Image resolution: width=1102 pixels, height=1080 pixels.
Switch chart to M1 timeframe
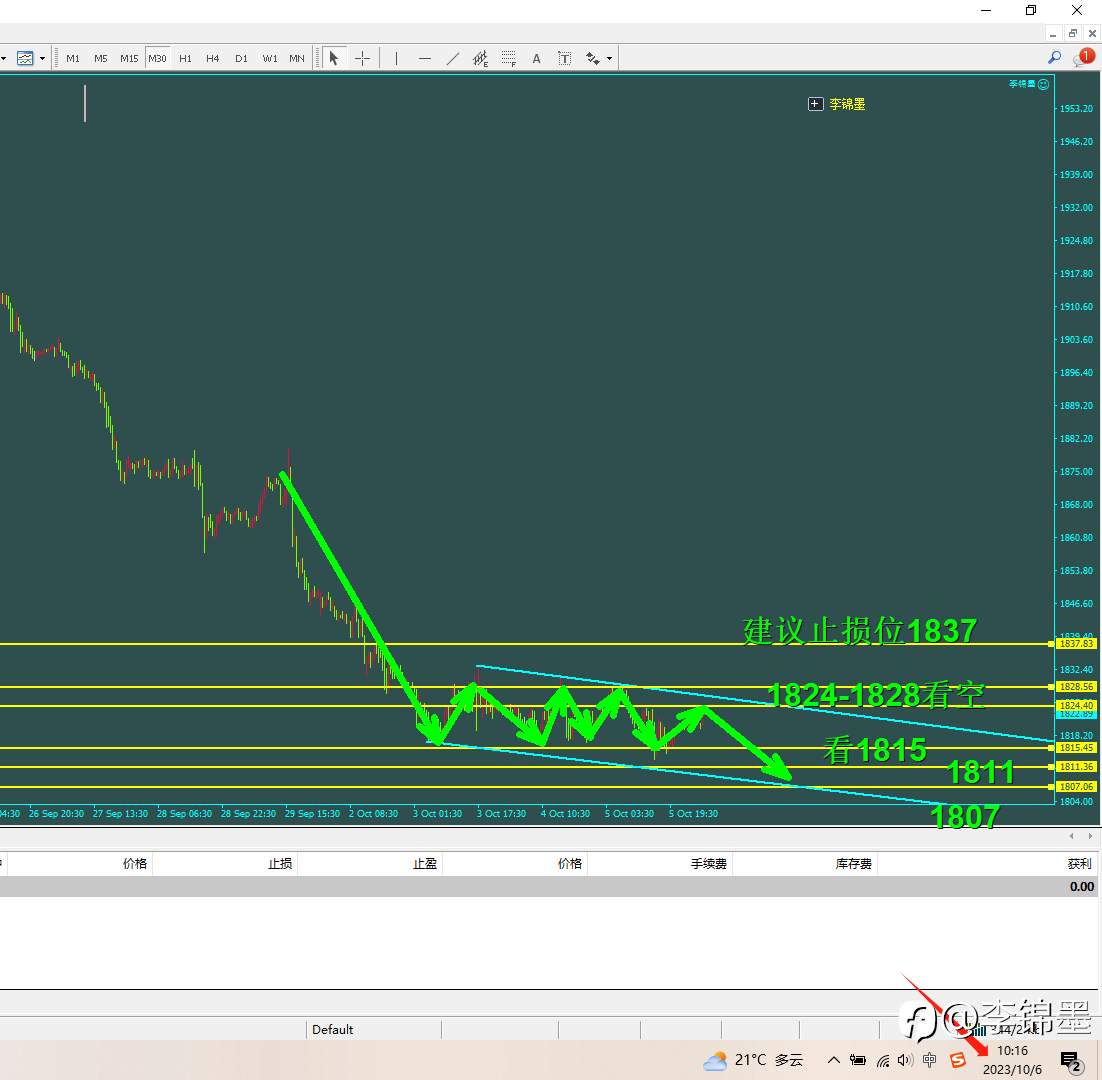coord(73,58)
